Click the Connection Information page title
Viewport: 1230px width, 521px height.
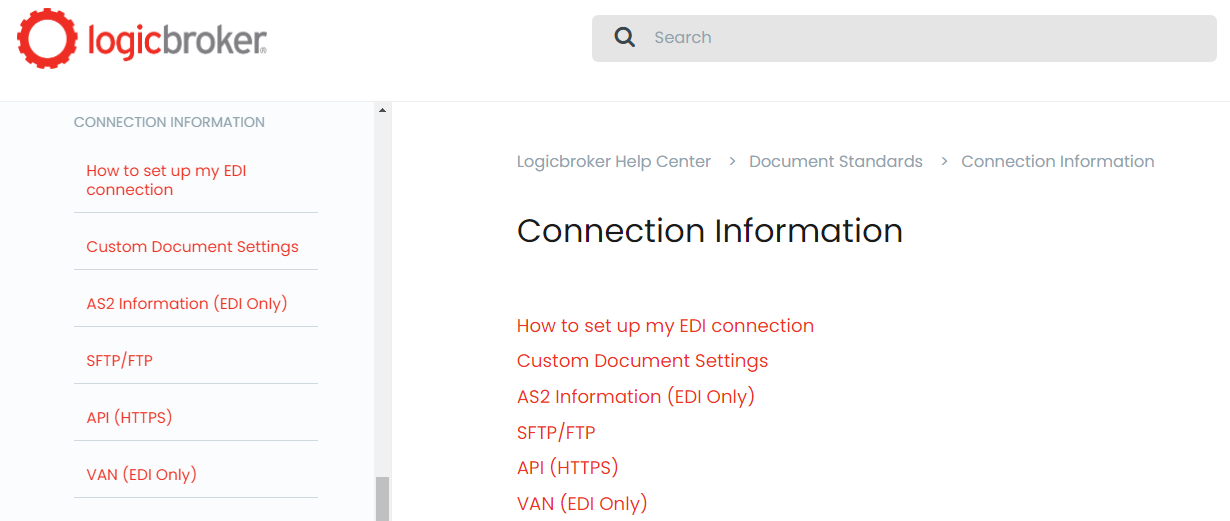click(x=710, y=231)
